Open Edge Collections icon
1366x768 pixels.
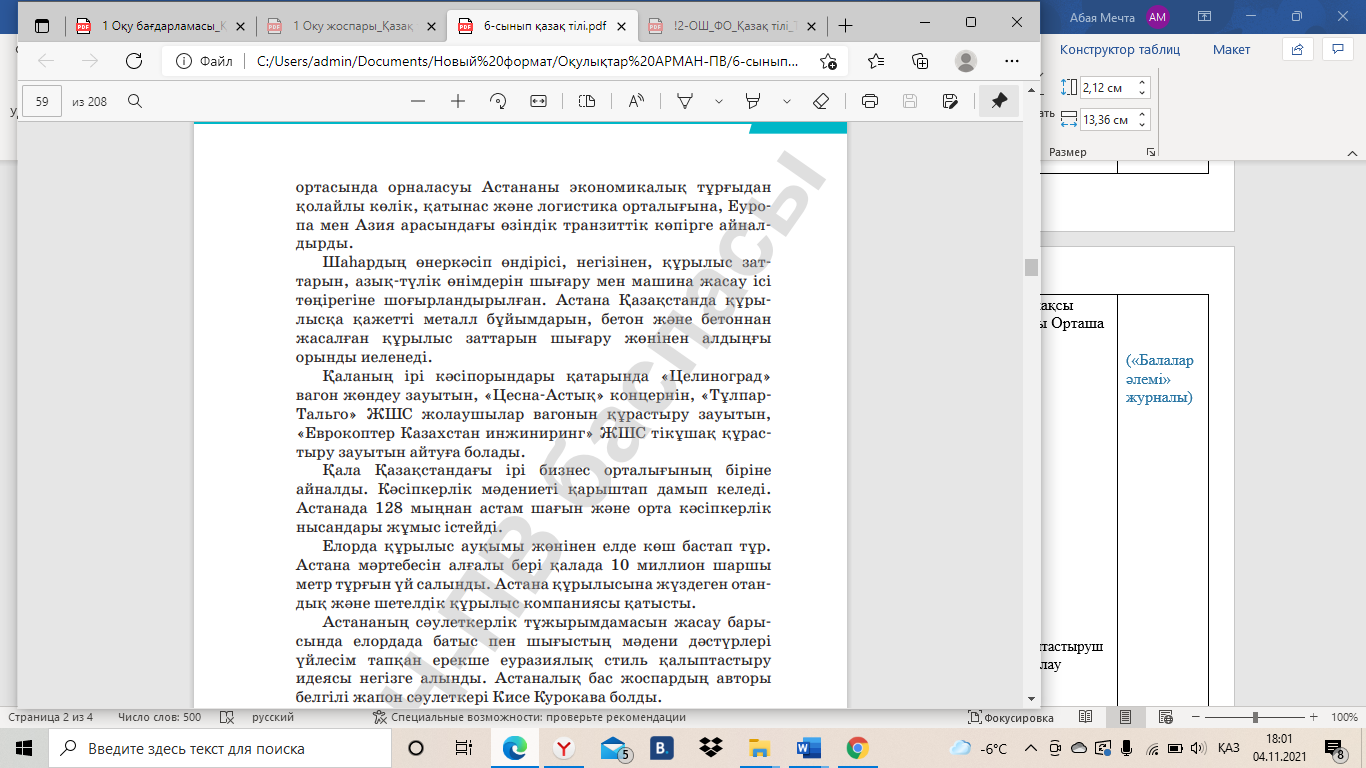pos(921,61)
